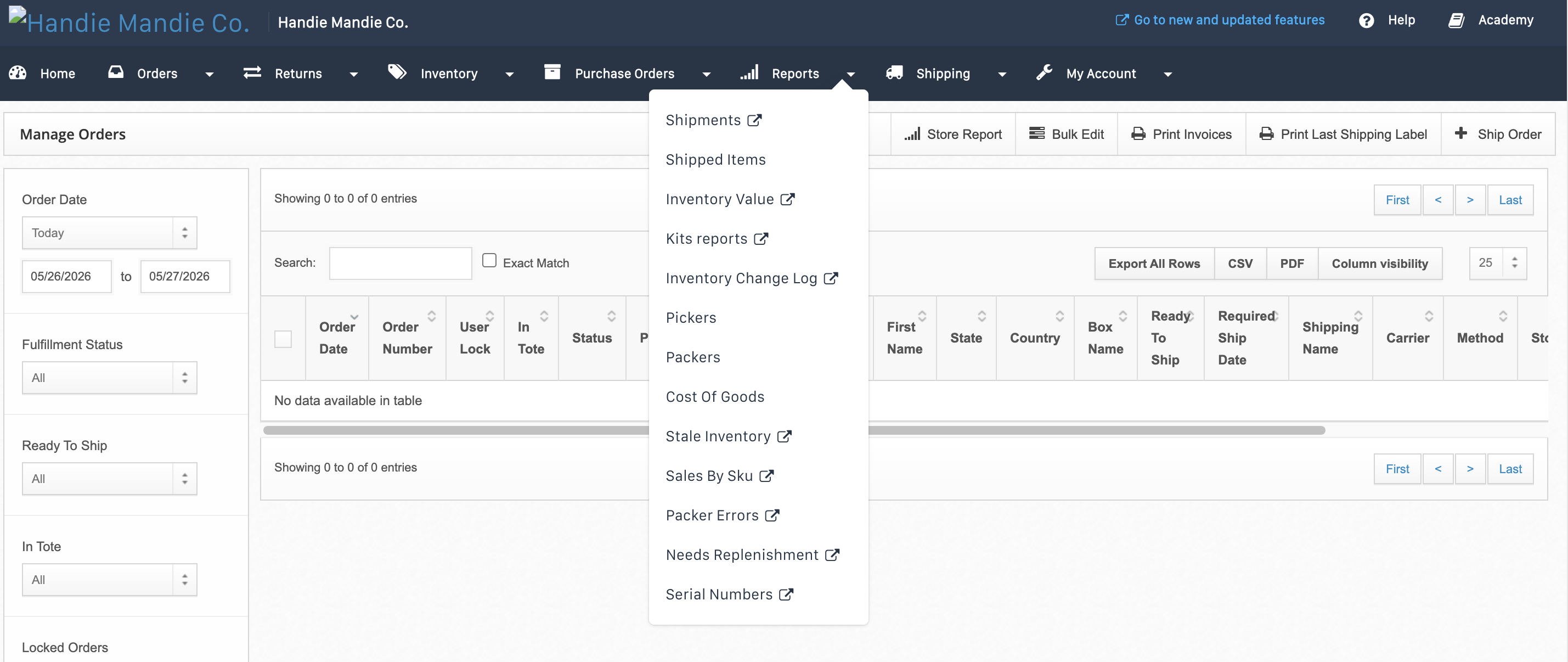Open the Order Date 'Today' dropdown
1568x662 pixels.
[110, 233]
